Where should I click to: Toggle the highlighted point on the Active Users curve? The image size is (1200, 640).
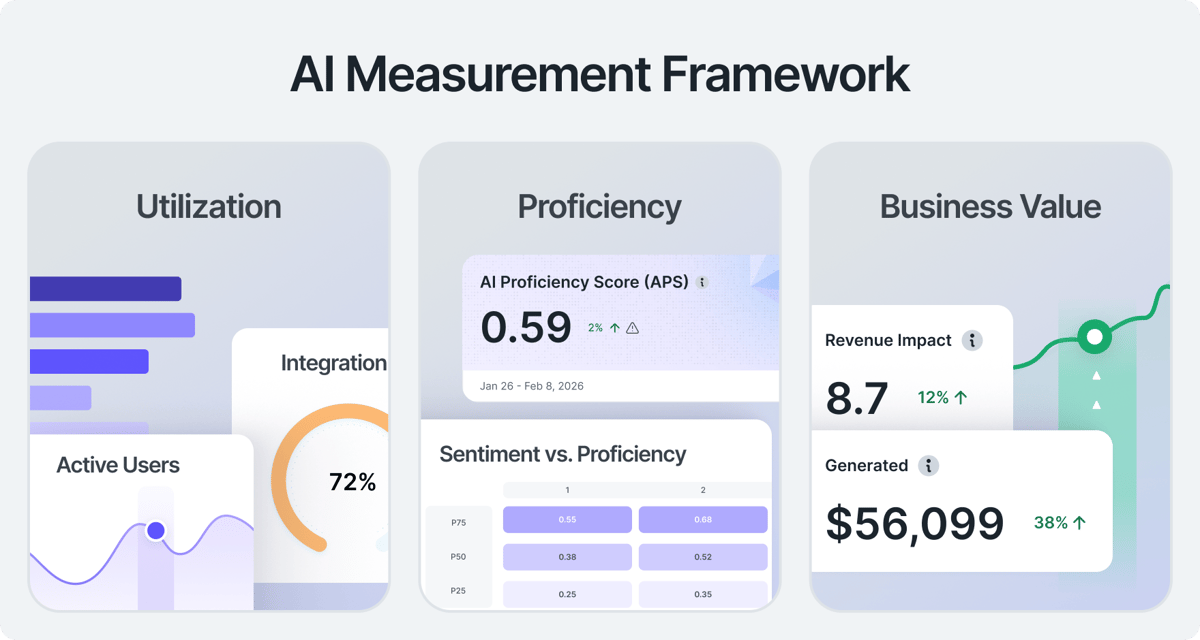click(x=156, y=532)
